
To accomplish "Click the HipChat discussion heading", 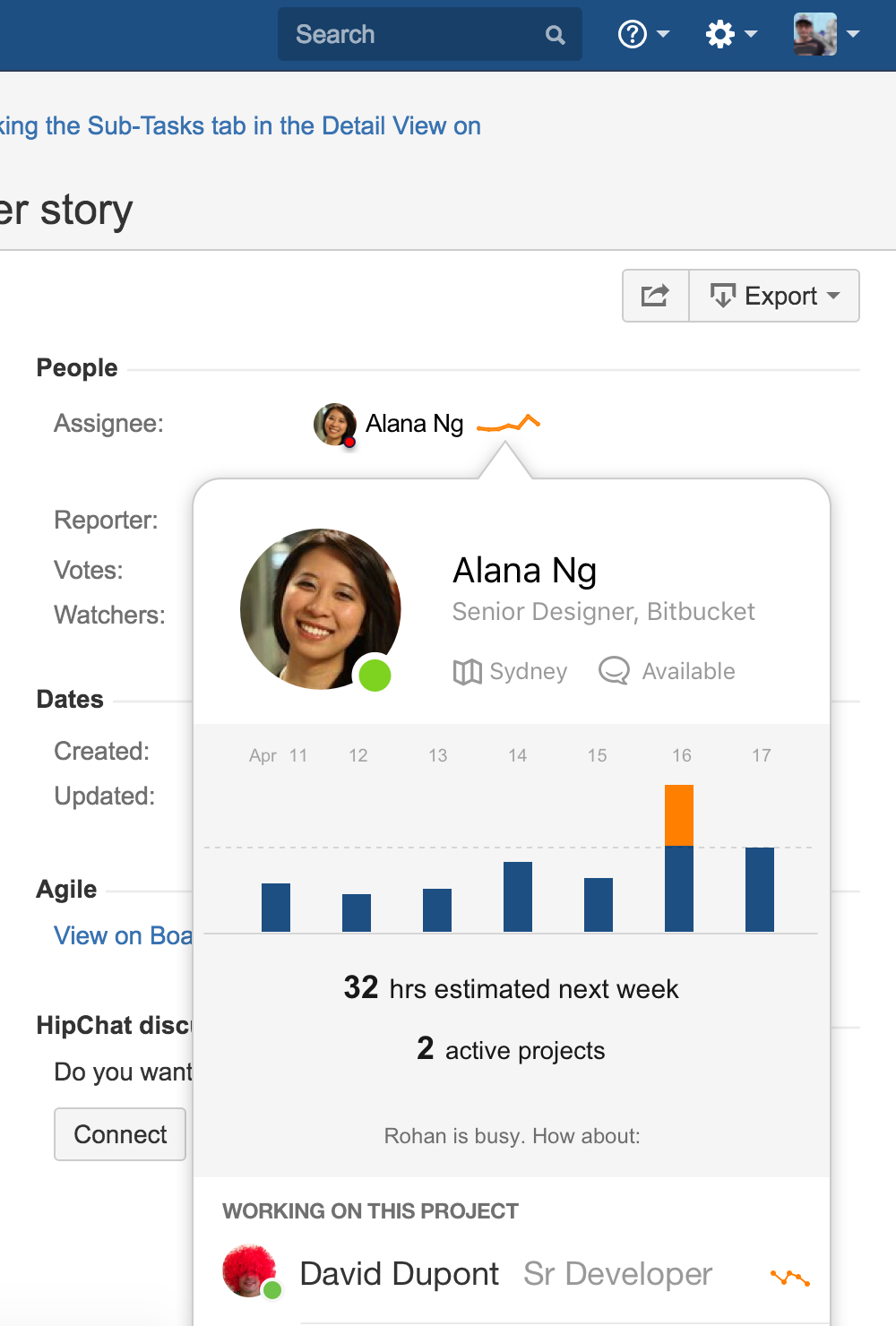I will pos(115,1025).
